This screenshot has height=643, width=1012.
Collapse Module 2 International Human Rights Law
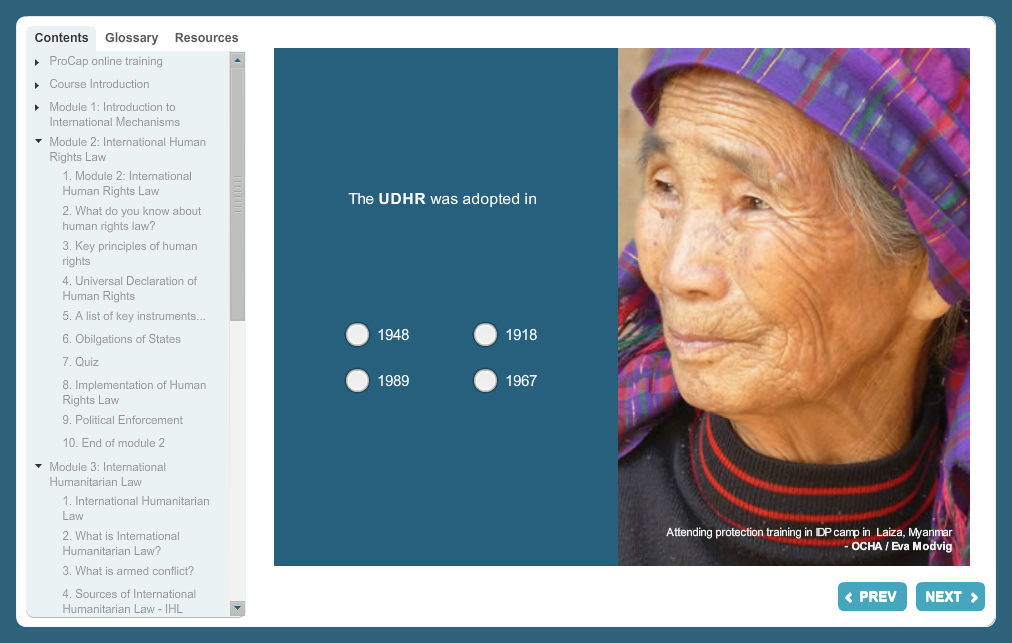click(x=38, y=141)
